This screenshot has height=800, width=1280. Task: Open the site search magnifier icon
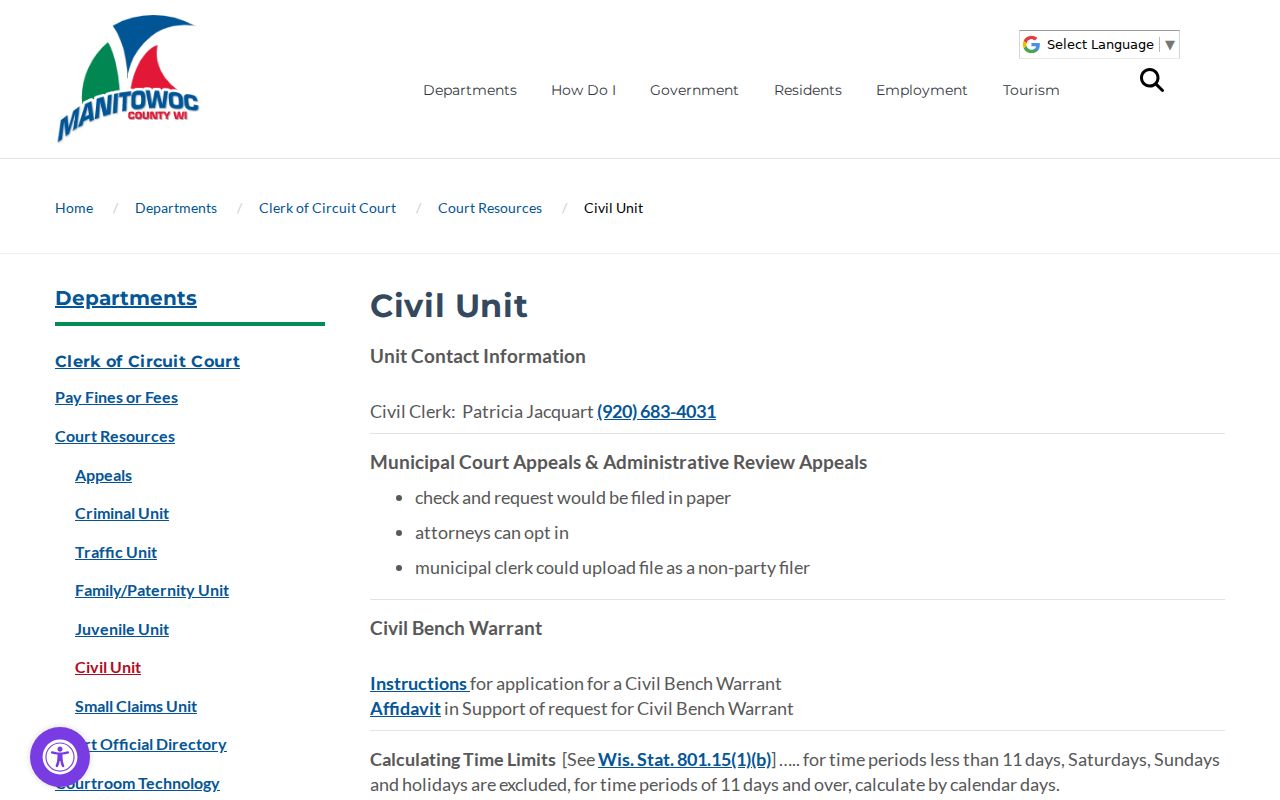(x=1152, y=80)
